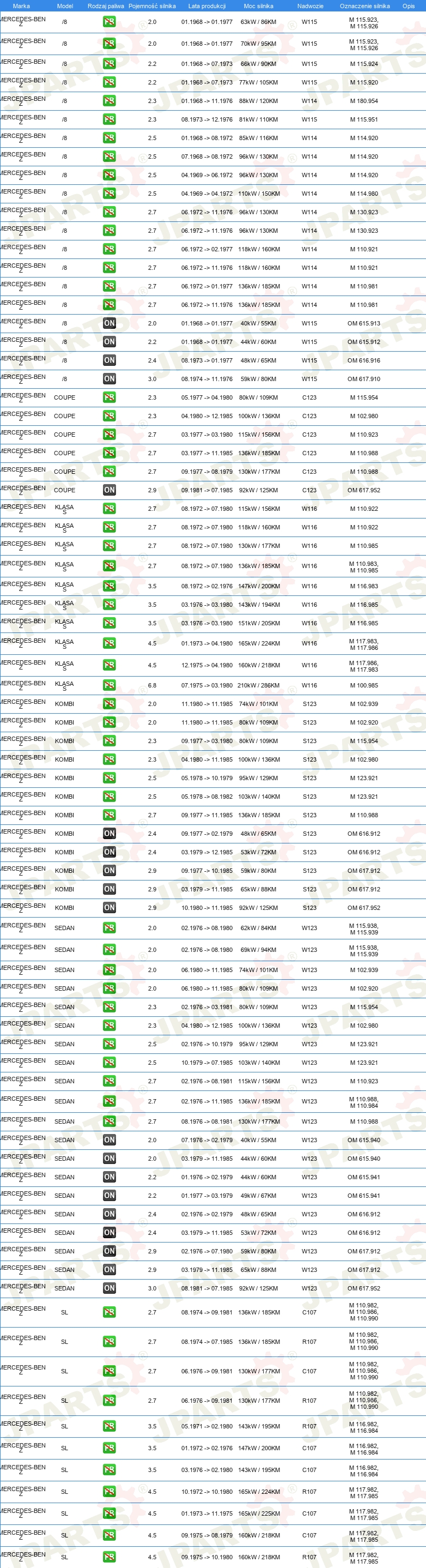The image size is (426, 1568).
Task: Select engine capacity value 6.8
Action: [152, 685]
